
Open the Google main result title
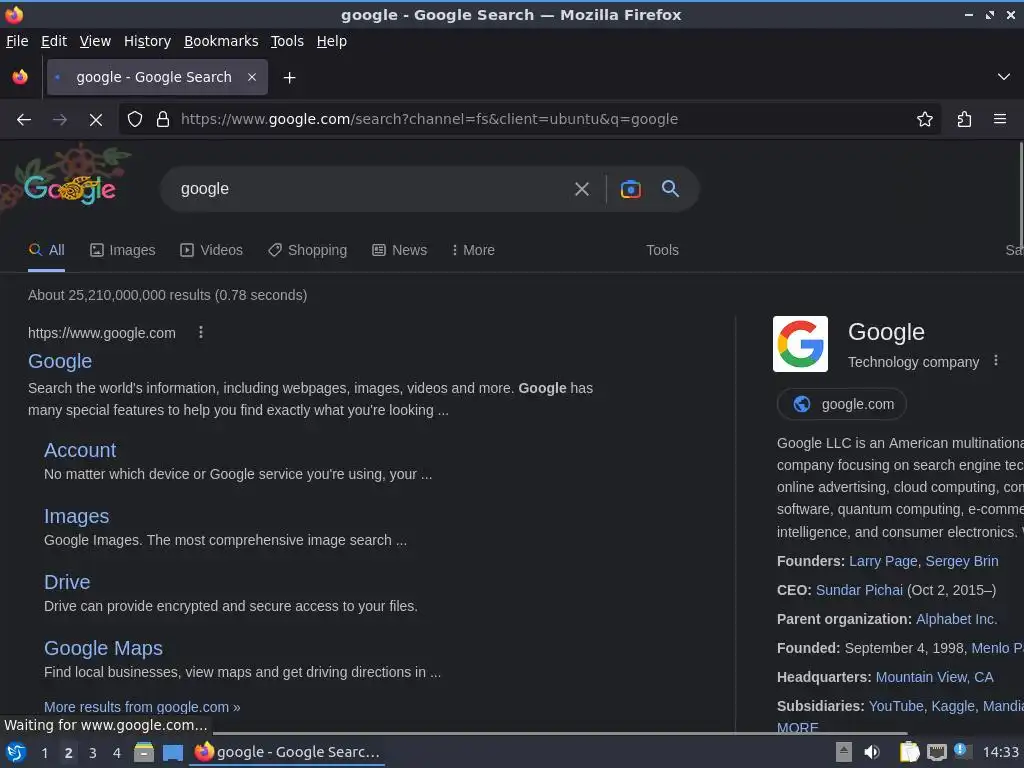coord(60,361)
